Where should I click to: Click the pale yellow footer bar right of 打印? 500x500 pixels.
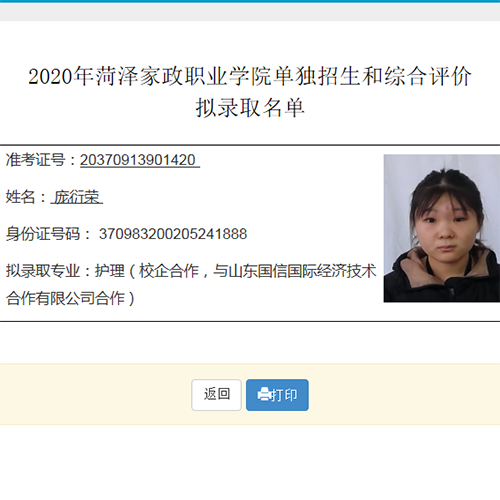pos(404,394)
